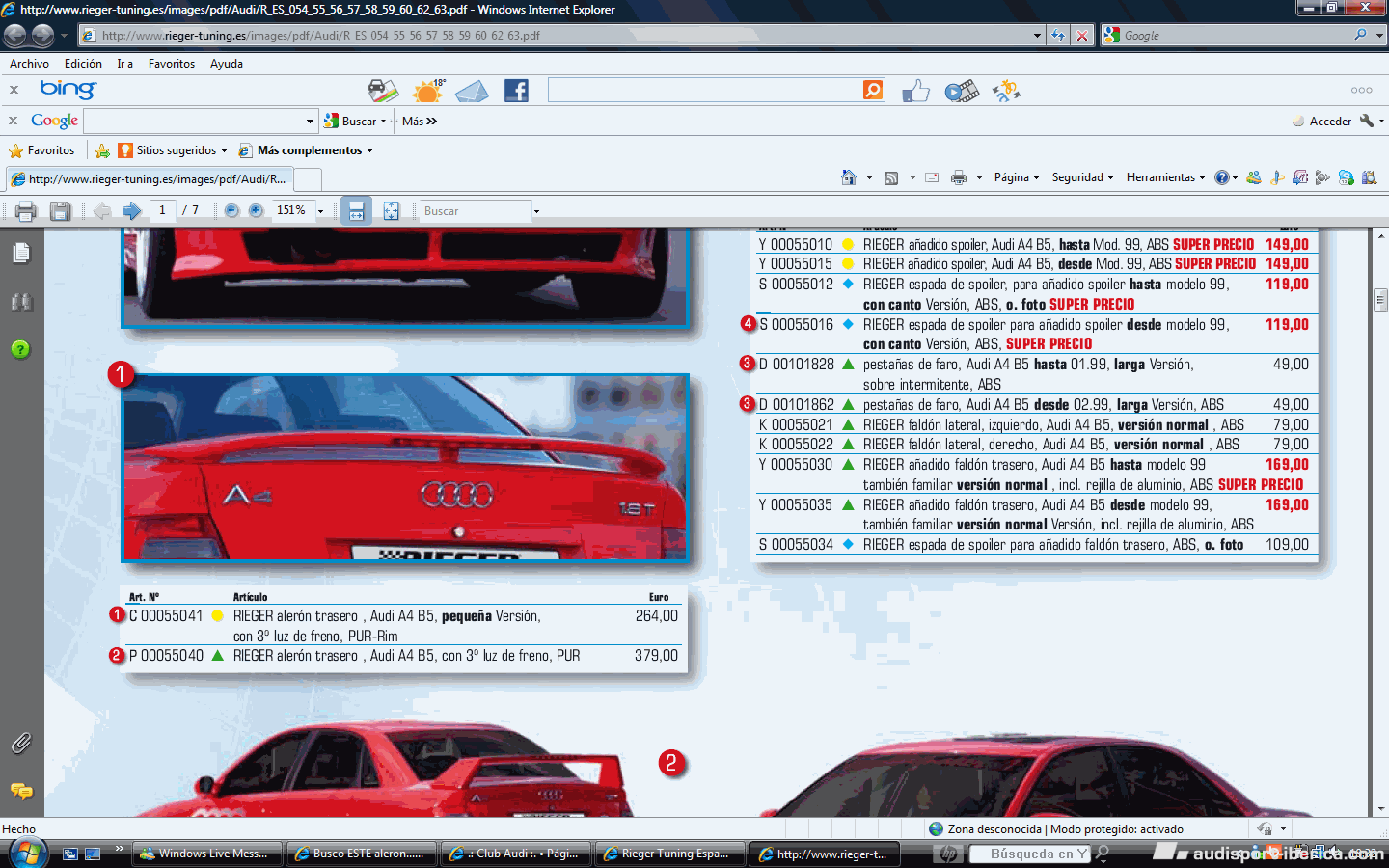Open the Bing mail envelope icon
Image resolution: width=1389 pixels, height=868 pixels.
(472, 92)
